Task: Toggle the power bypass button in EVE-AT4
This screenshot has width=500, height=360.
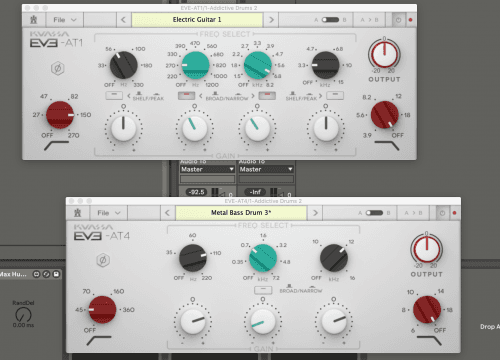Action: (x=442, y=213)
